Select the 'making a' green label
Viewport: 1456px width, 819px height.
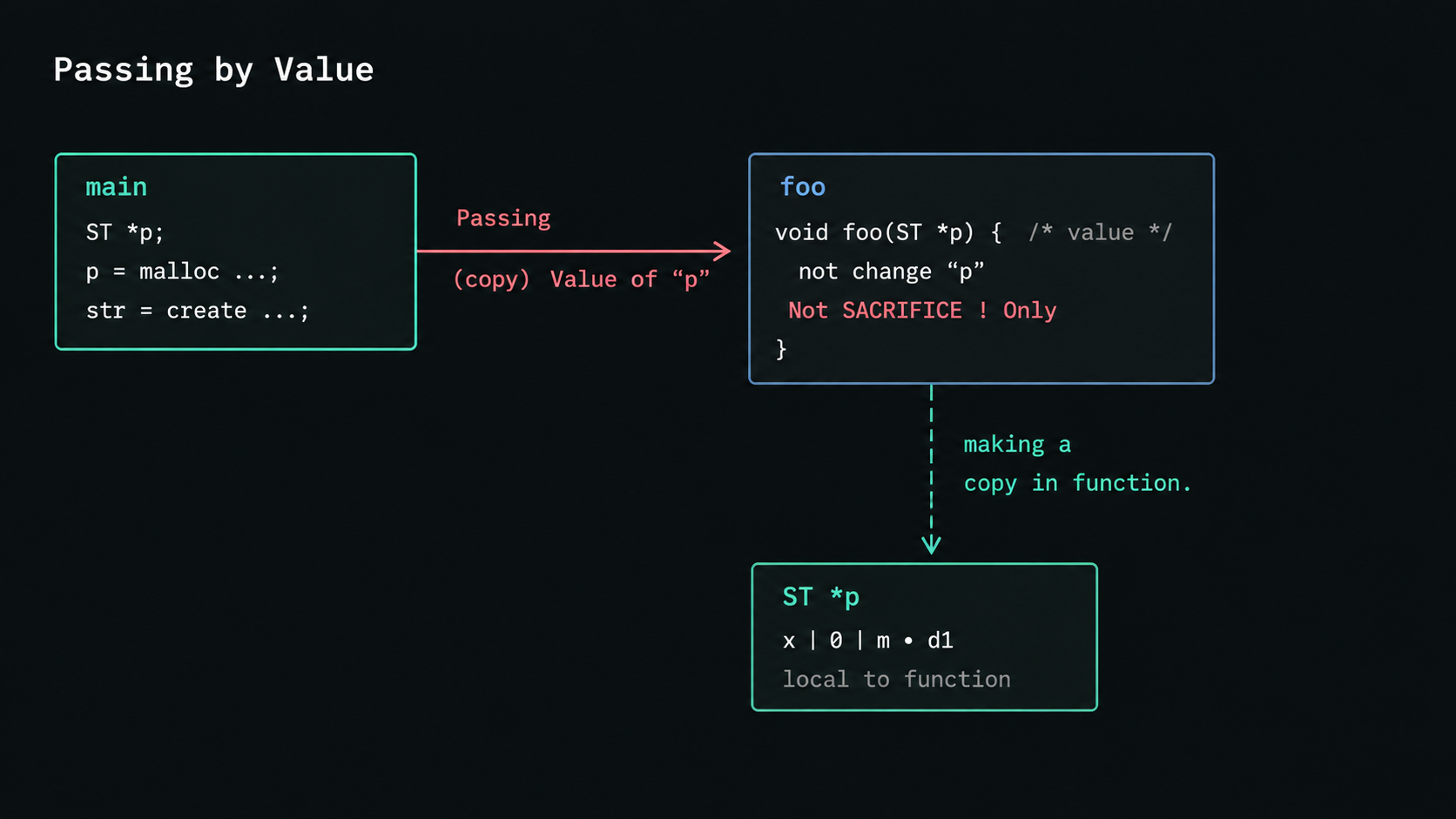tap(1017, 445)
